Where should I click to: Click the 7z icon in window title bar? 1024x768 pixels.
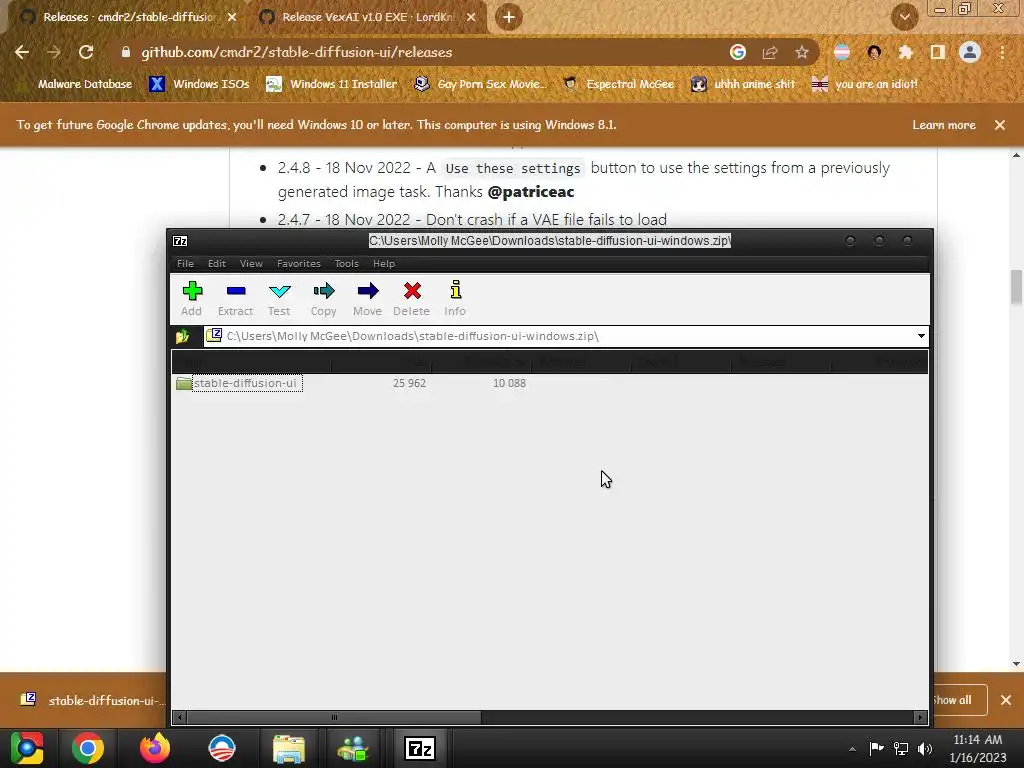click(180, 241)
